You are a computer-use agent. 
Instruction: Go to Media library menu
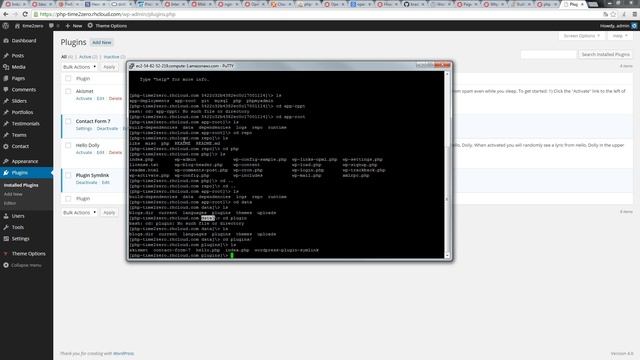[x=18, y=67]
